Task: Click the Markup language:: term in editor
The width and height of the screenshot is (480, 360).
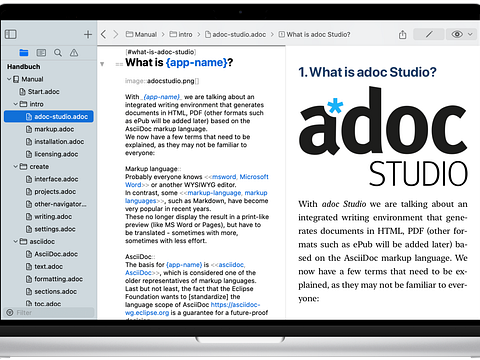Action: 153,169
